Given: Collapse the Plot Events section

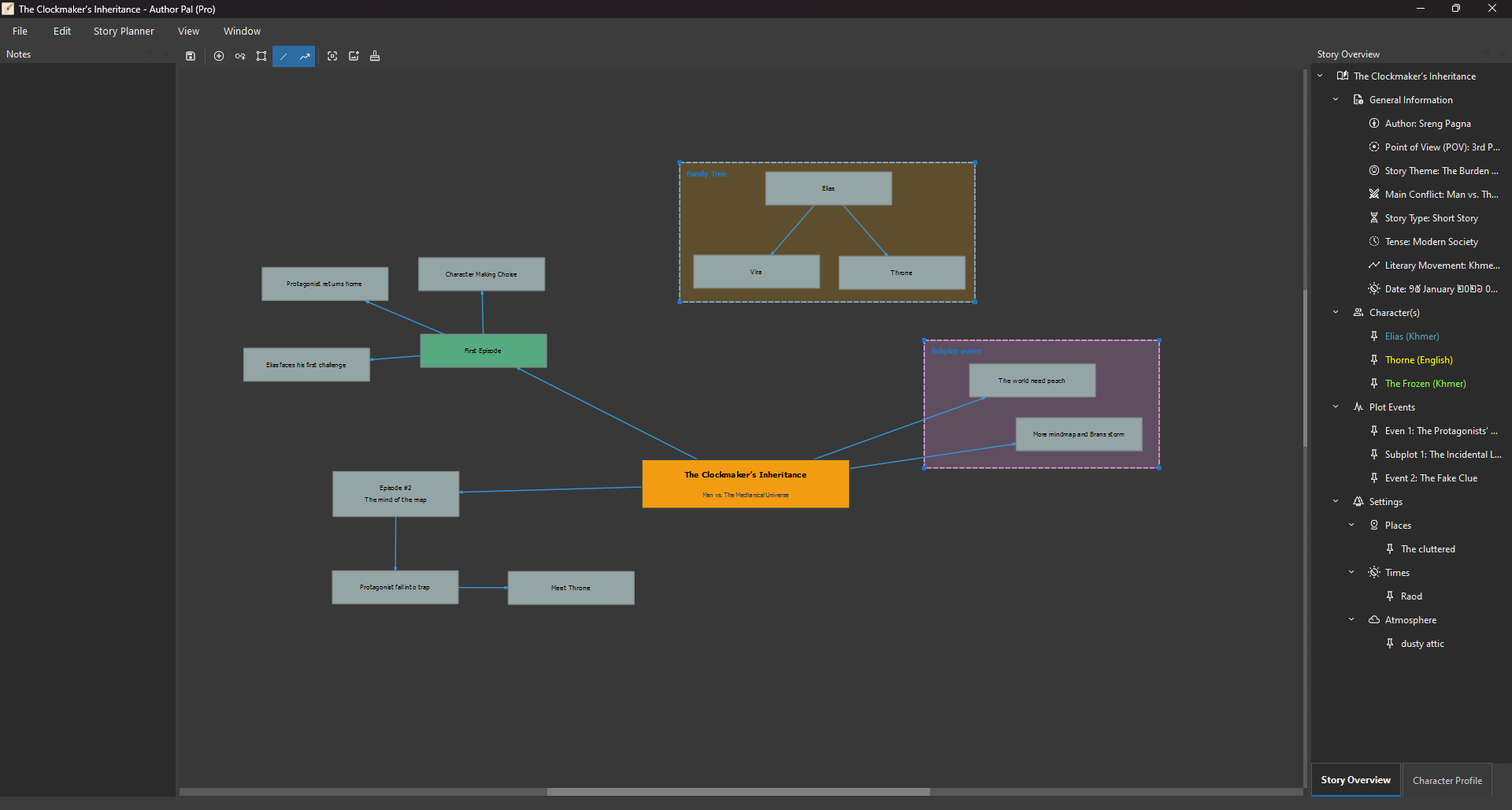Looking at the screenshot, I should [1336, 407].
